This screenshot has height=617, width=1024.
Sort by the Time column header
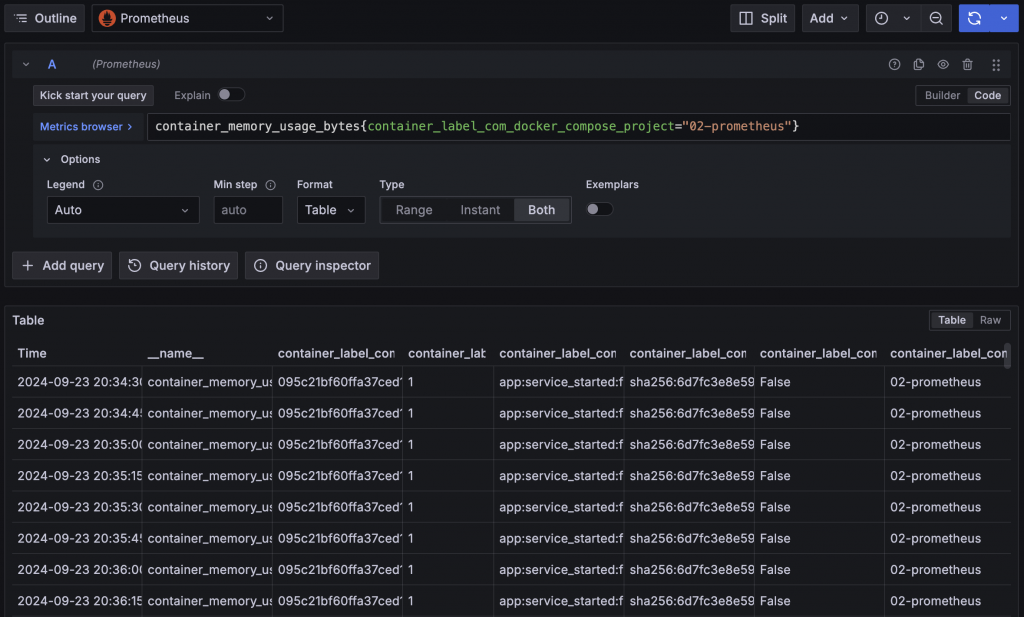[x=32, y=353]
